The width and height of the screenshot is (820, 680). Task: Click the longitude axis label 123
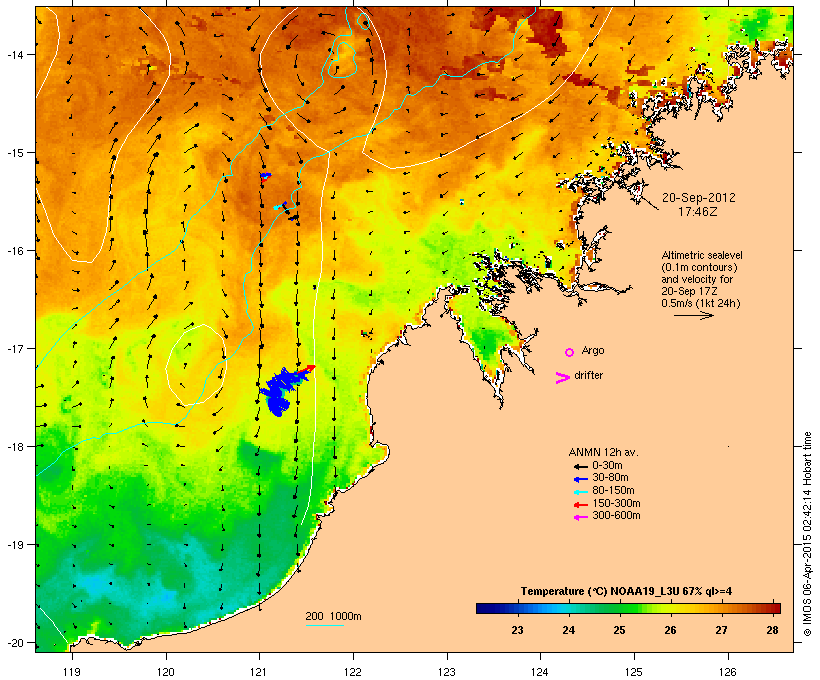[447, 672]
